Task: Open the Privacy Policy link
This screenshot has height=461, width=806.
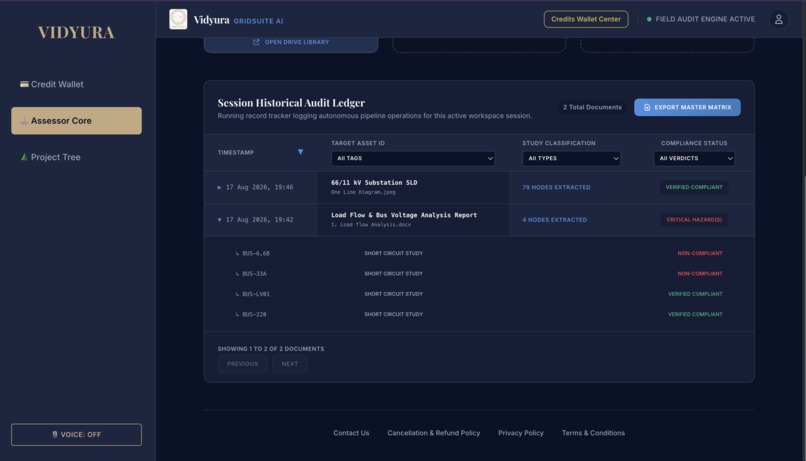Action: pos(520,433)
